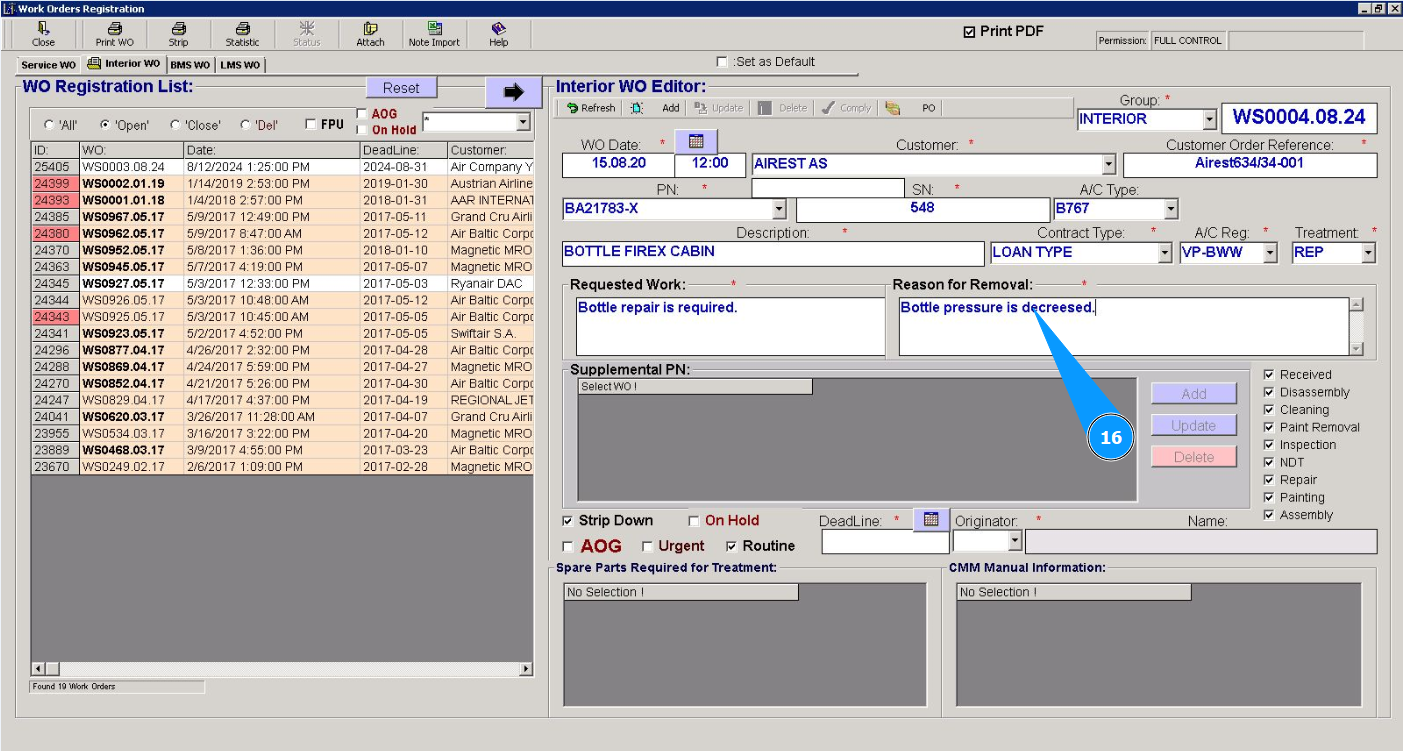Expand the Customer dropdown
Image resolution: width=1403 pixels, height=751 pixels.
coord(1107,164)
